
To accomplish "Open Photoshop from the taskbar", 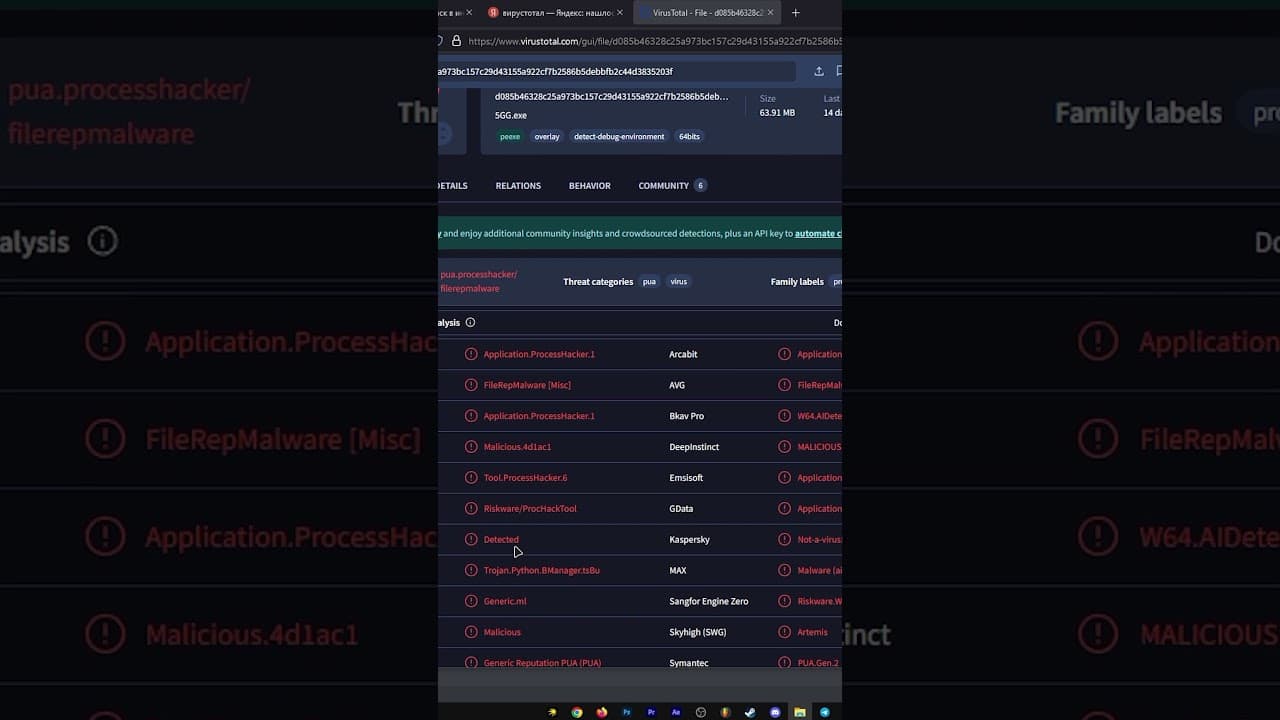I will click(x=627, y=712).
